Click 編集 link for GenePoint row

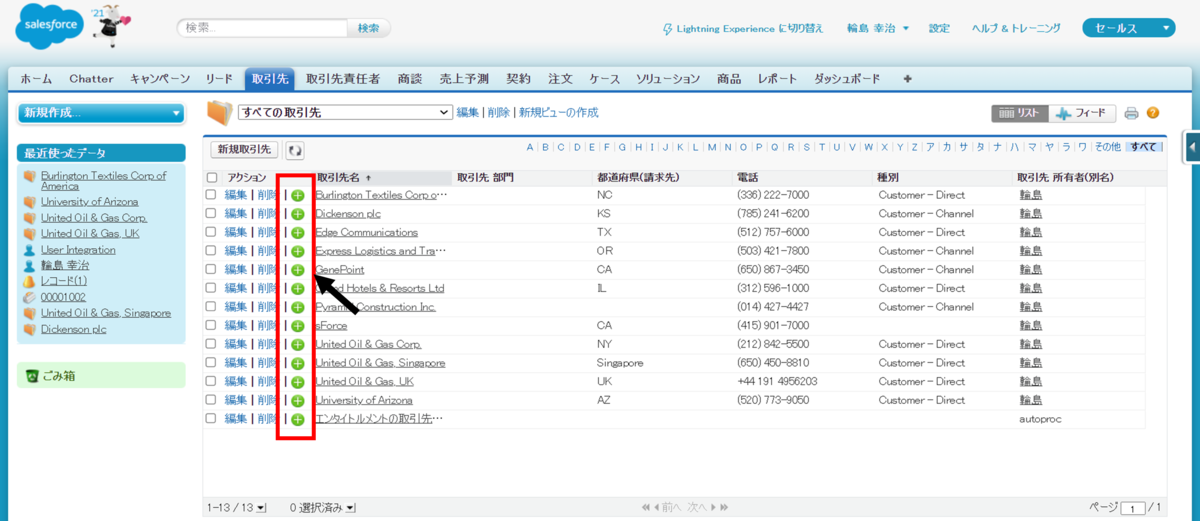[236, 270]
